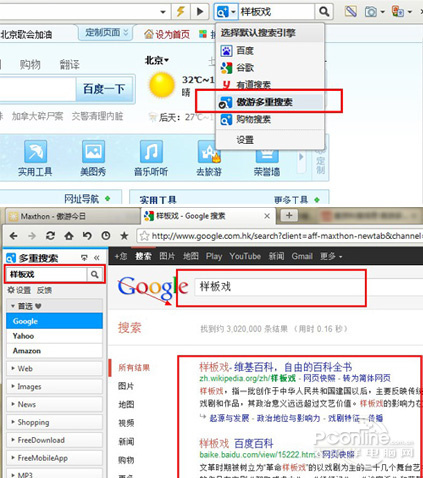Expand the News group in sidebar
Image resolution: width=423 pixels, height=478 pixels.
(x=54, y=404)
